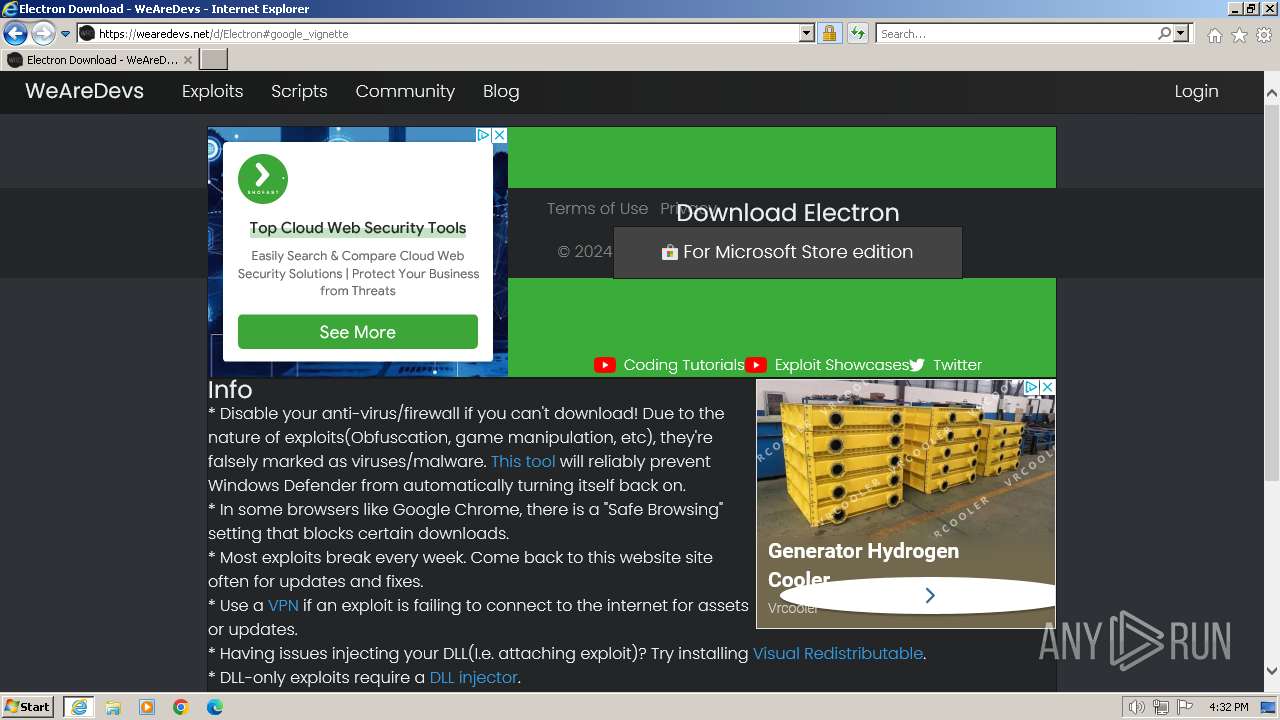Open IE Tools gear icon
Image resolution: width=1280 pixels, height=720 pixels.
1264,35
